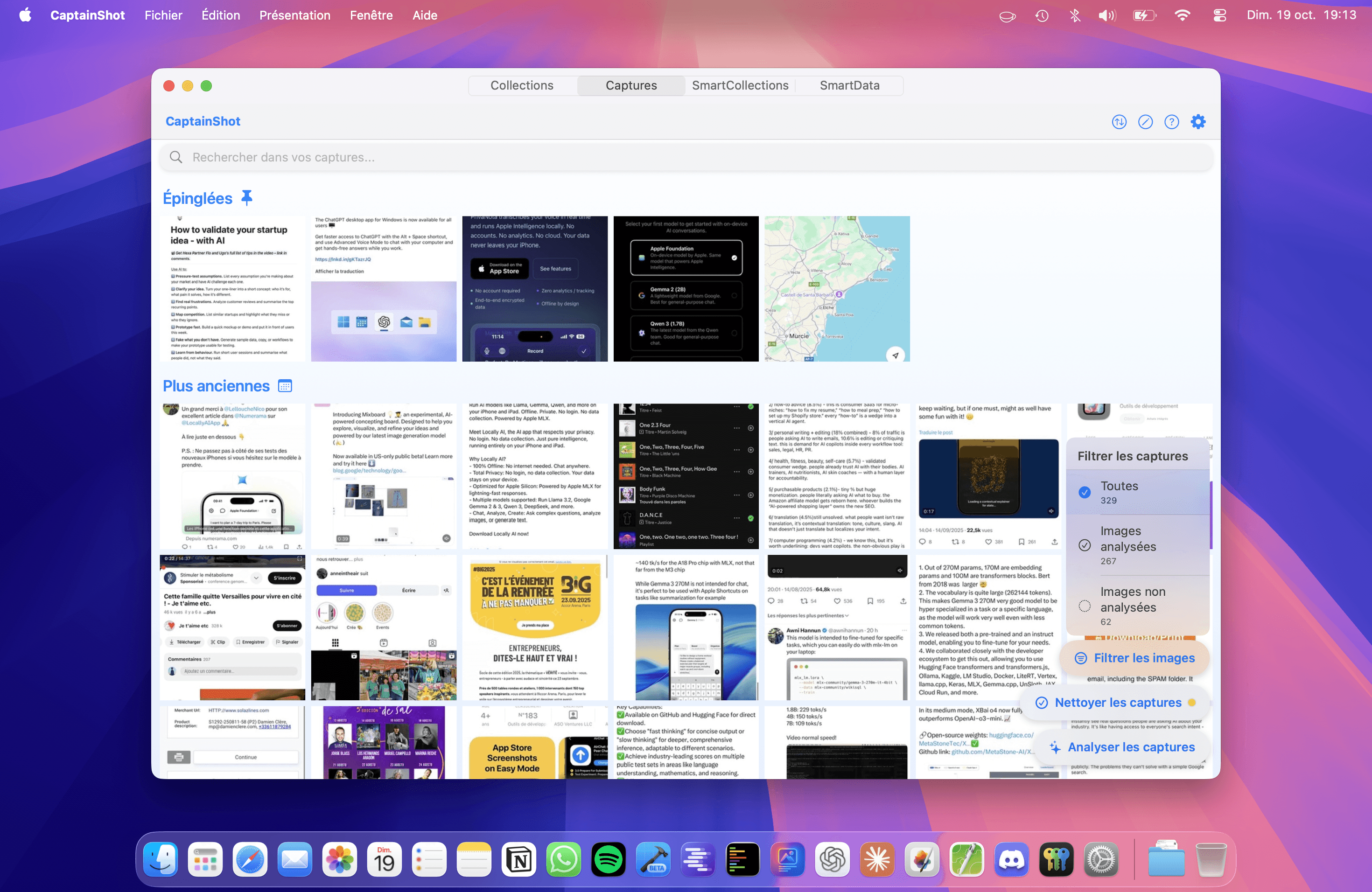Click the pin icon next to Épinglées
The height and width of the screenshot is (892, 1372).
pos(247,198)
